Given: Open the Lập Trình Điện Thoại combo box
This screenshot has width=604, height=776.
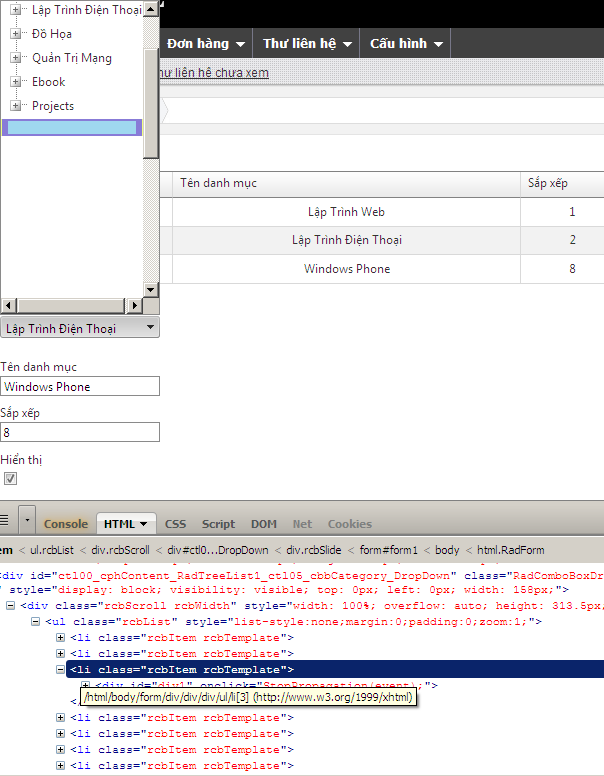Looking at the screenshot, I should 80,328.
